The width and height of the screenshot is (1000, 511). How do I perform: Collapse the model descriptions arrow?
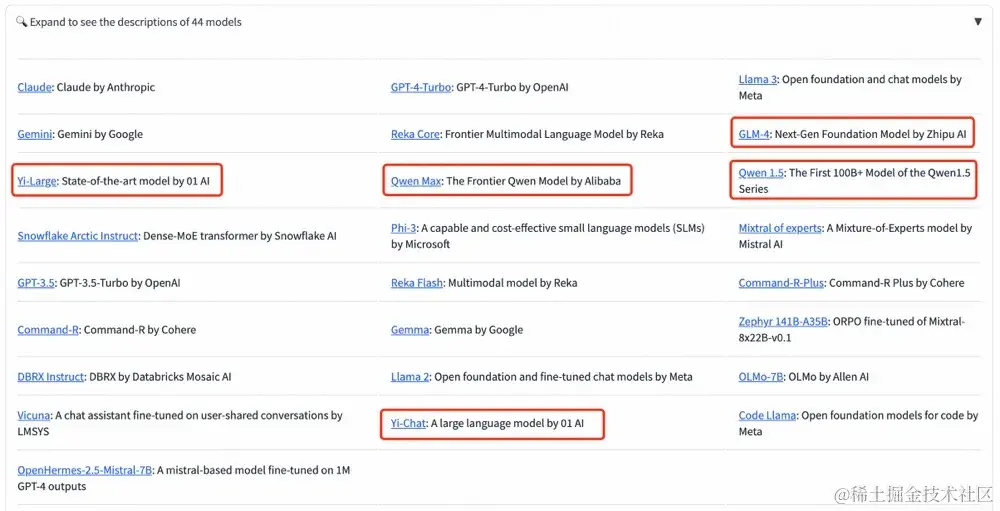977,21
